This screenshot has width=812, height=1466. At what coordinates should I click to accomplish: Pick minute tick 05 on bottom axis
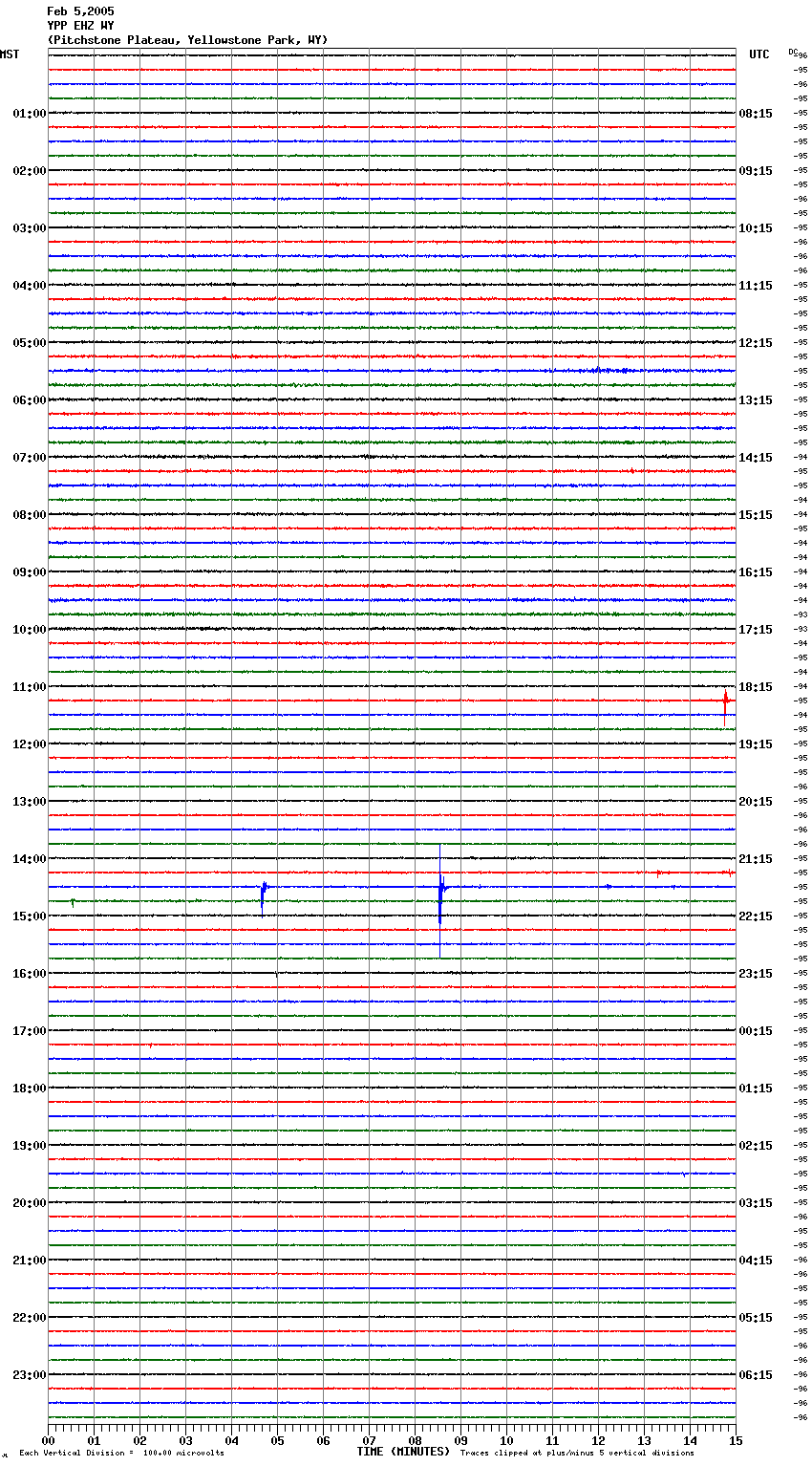(277, 1440)
